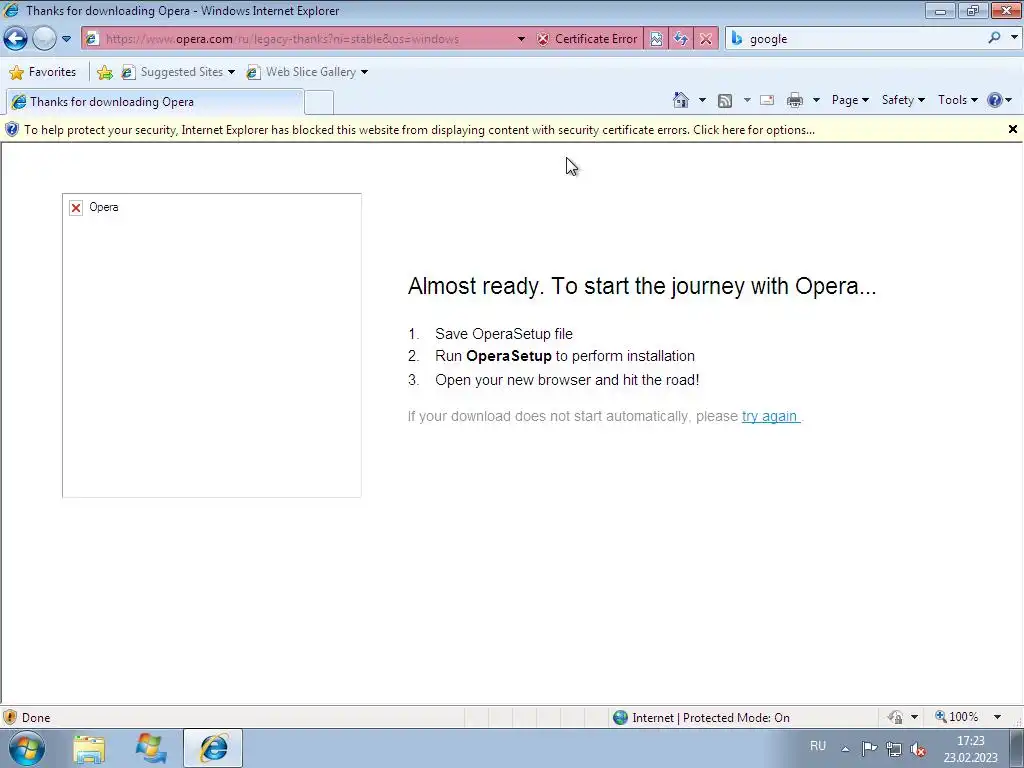
Task: Click the Read Mail envelope icon
Action: click(767, 100)
